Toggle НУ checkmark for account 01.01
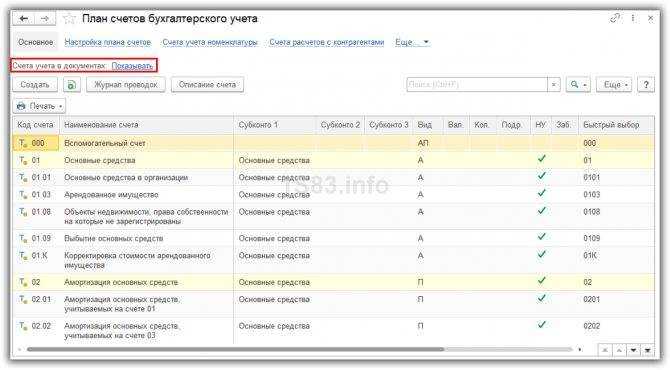This screenshot has height=370, width=670. [x=541, y=176]
